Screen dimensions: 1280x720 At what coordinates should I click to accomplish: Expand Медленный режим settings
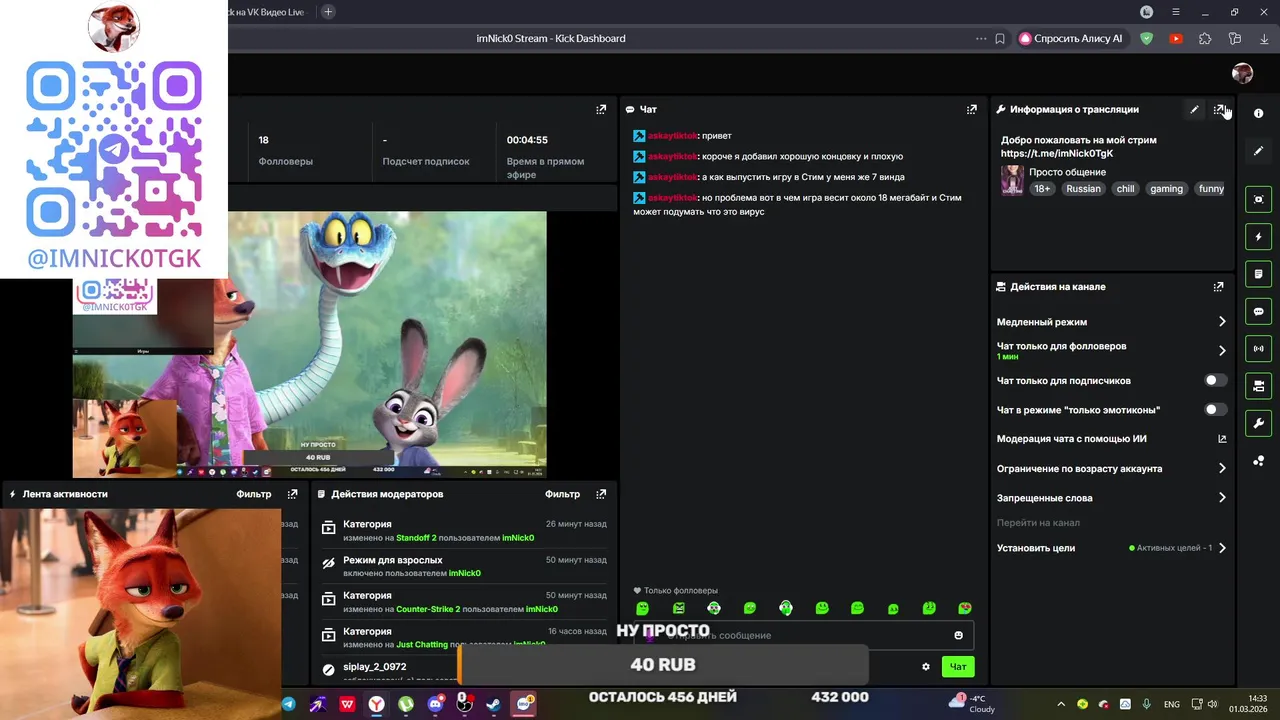pos(1111,322)
